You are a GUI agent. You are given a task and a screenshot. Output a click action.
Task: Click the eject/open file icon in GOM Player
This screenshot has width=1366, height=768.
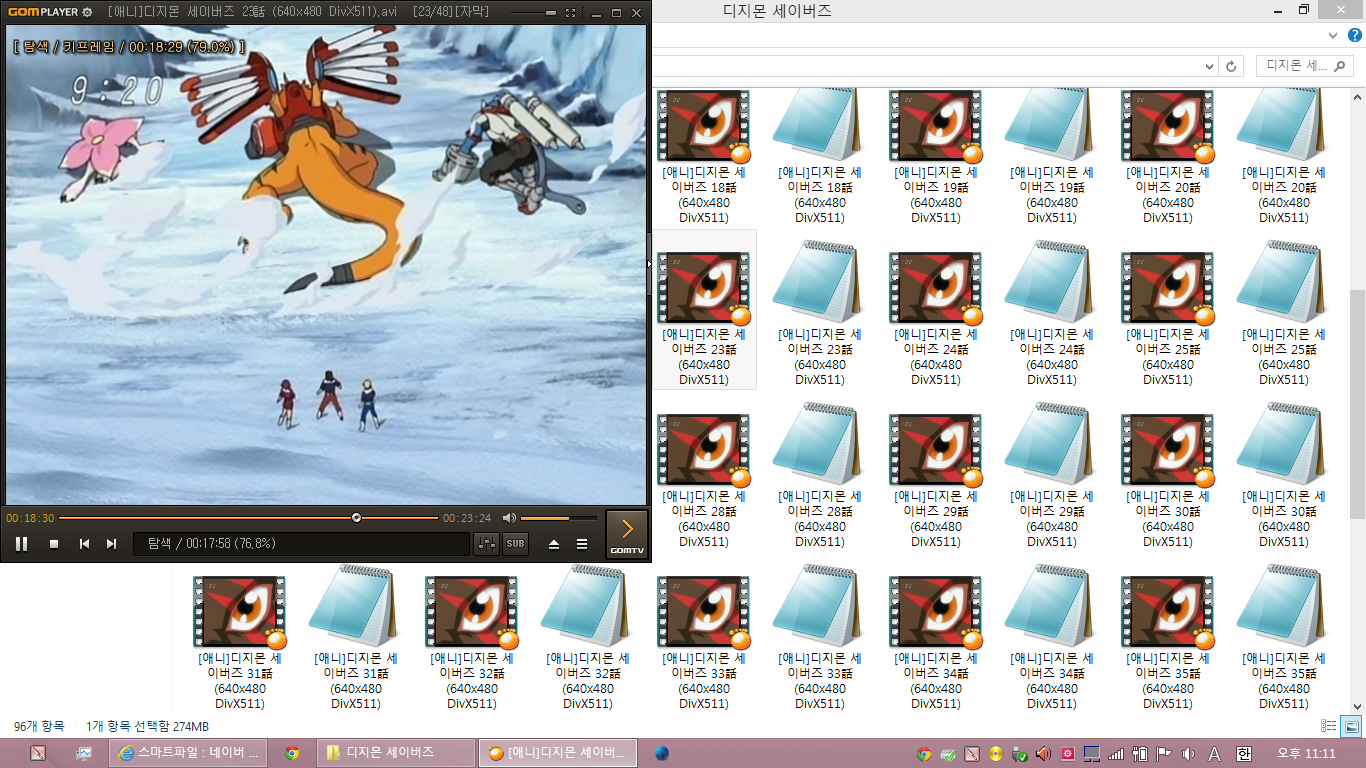click(554, 544)
